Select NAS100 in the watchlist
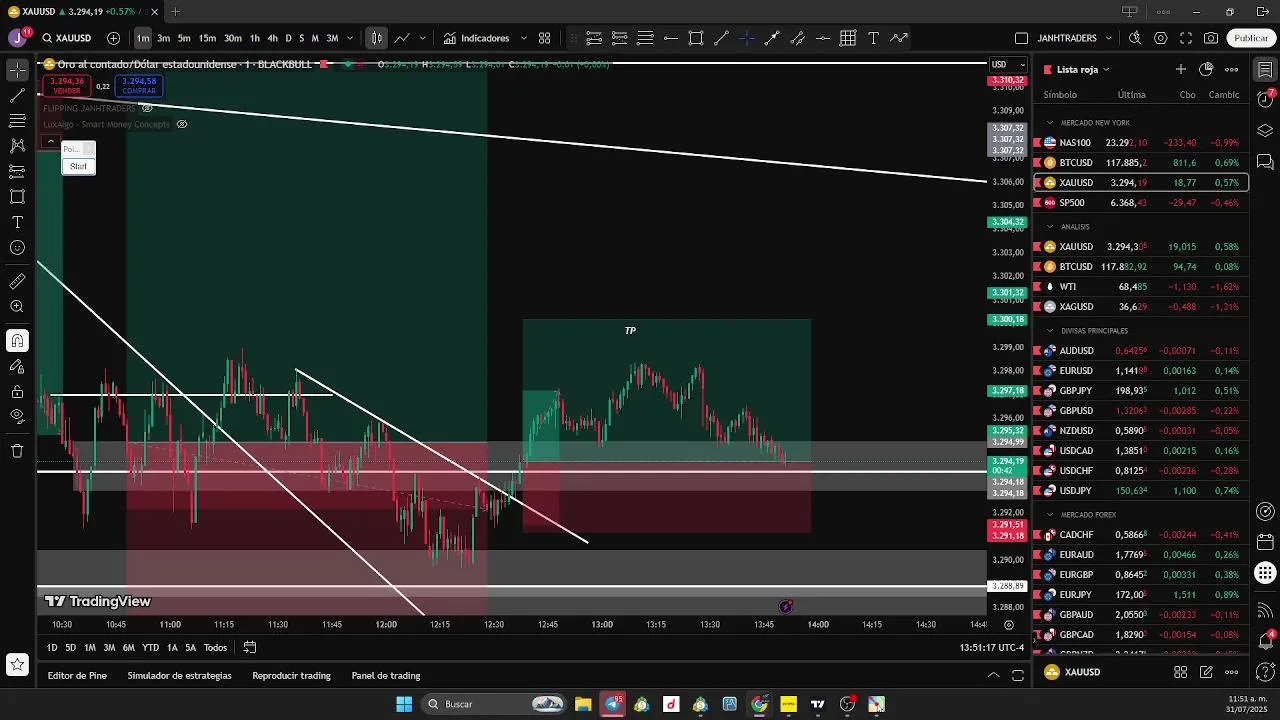 coord(1140,143)
